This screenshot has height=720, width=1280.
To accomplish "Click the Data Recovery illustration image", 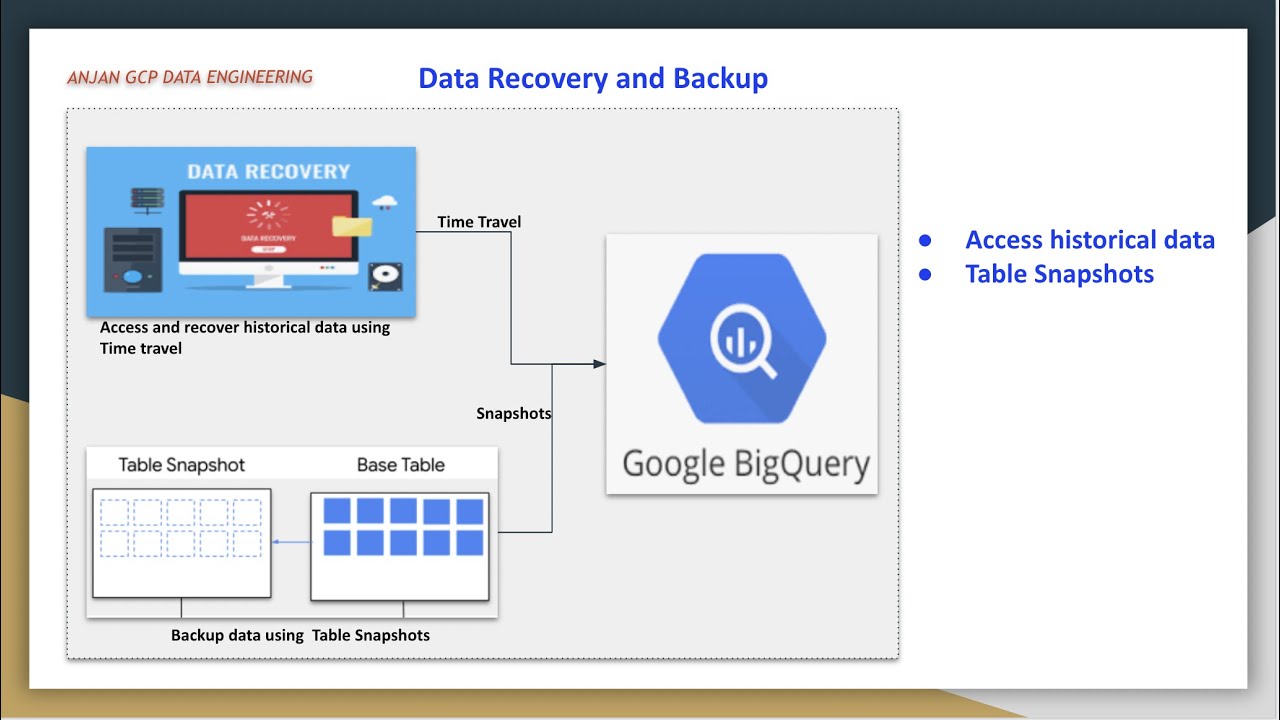I will click(251, 232).
